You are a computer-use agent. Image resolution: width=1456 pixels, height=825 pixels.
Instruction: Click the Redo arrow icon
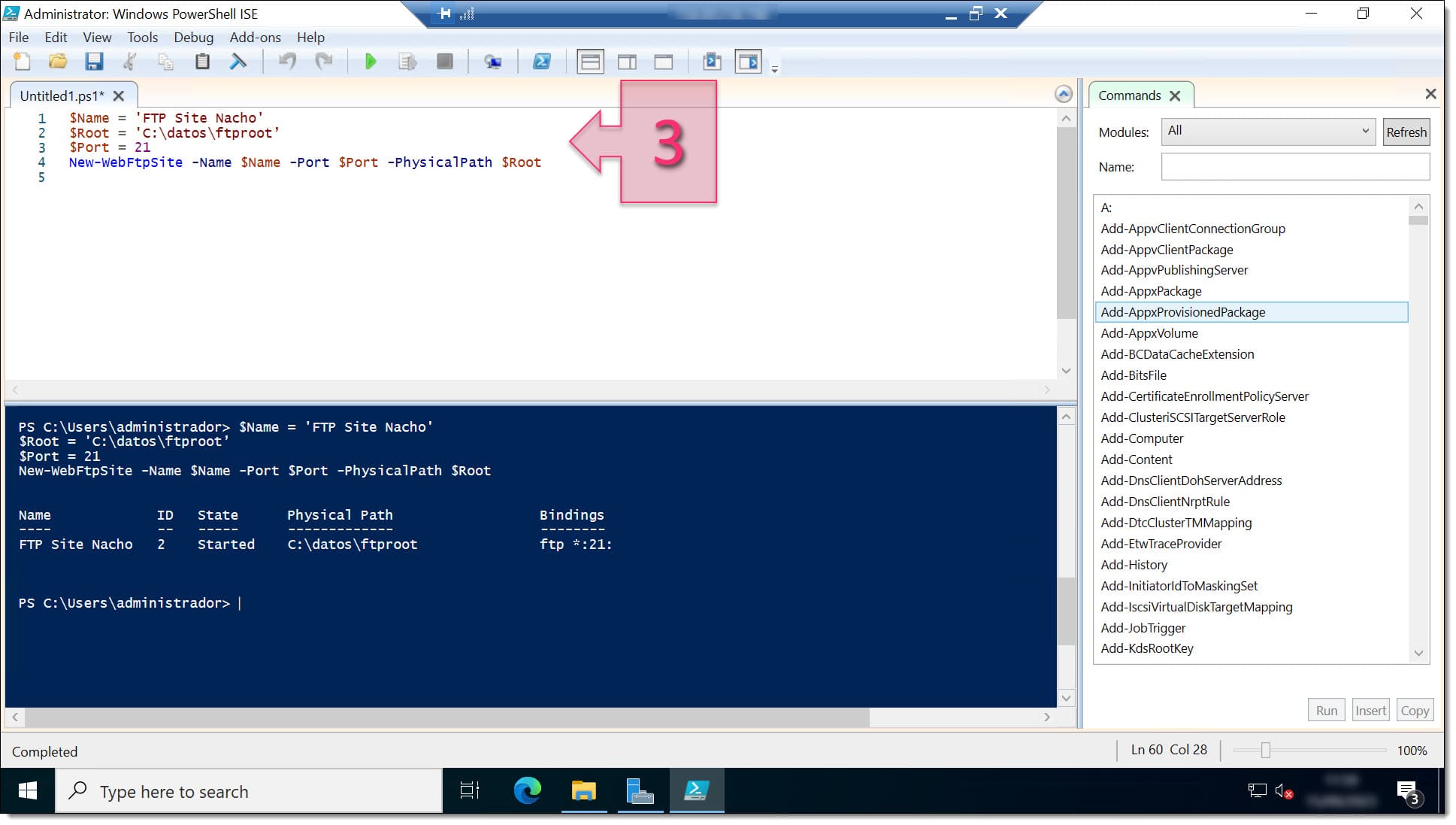point(323,62)
